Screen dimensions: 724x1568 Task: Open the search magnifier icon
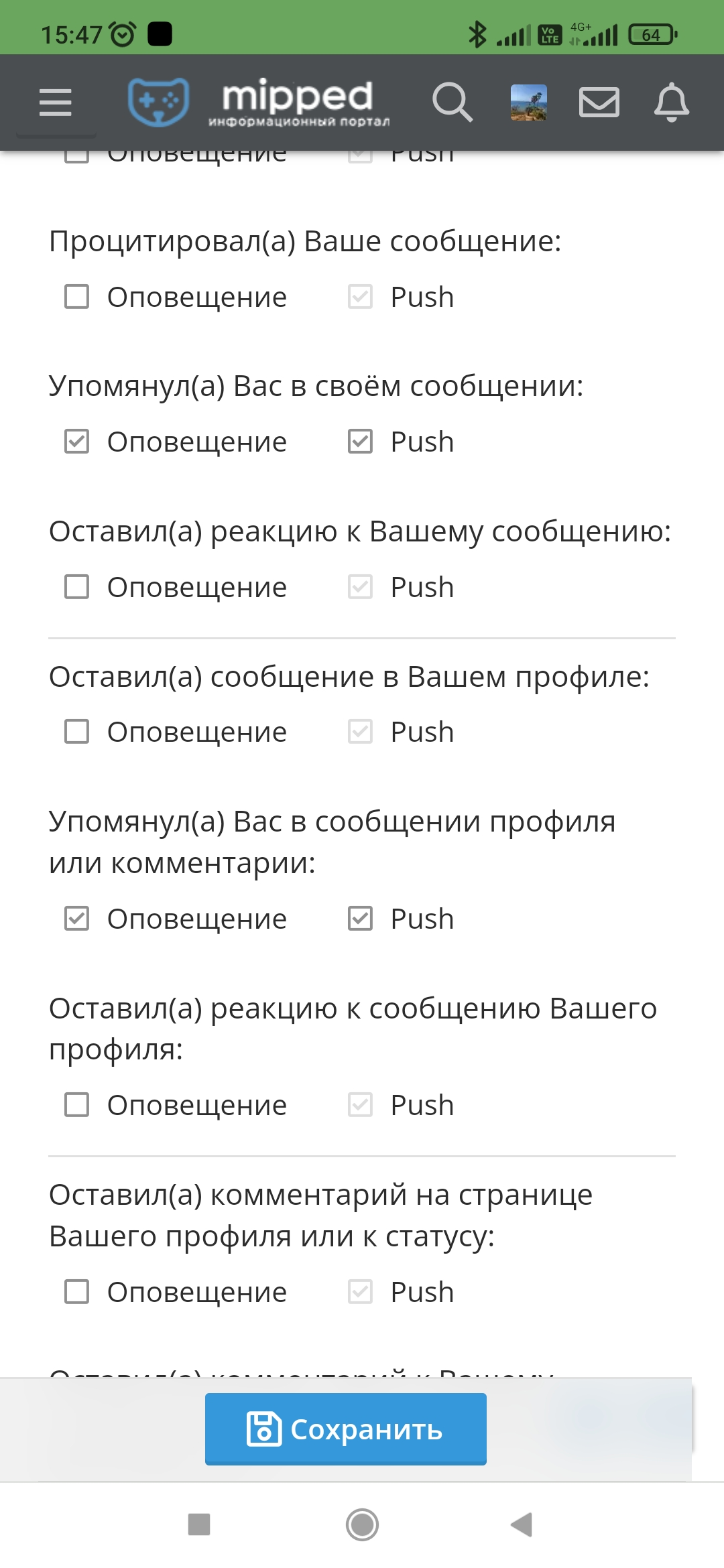click(452, 103)
